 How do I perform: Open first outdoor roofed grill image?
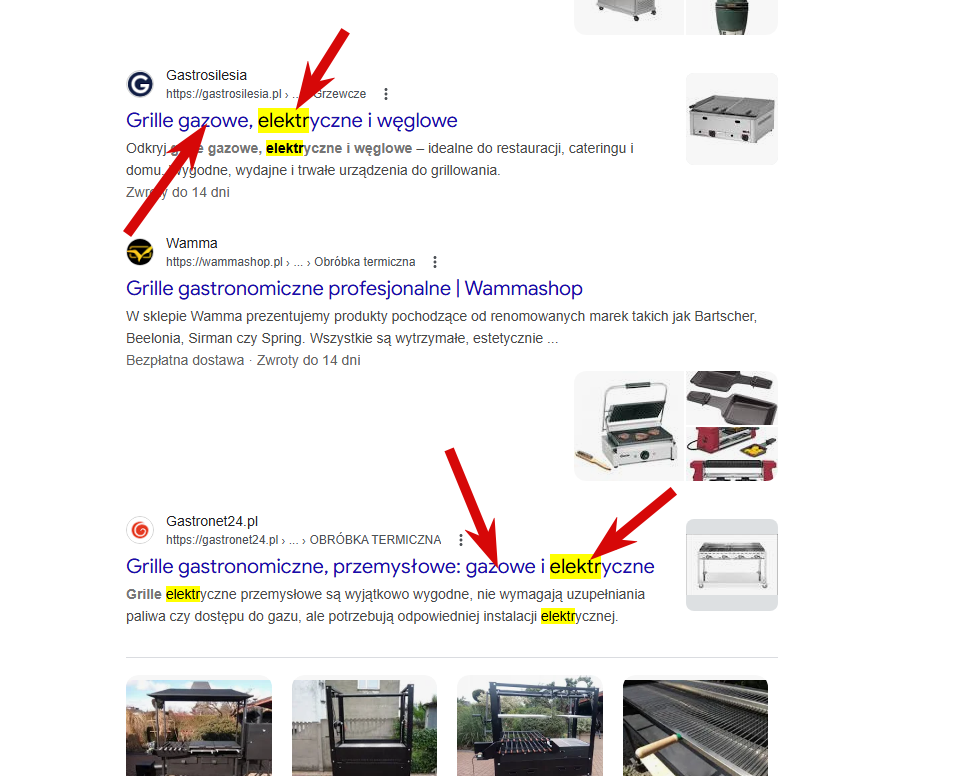(x=199, y=726)
